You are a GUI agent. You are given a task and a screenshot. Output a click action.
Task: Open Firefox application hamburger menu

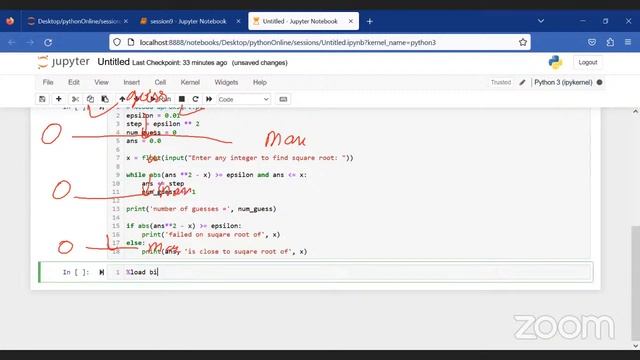point(628,42)
